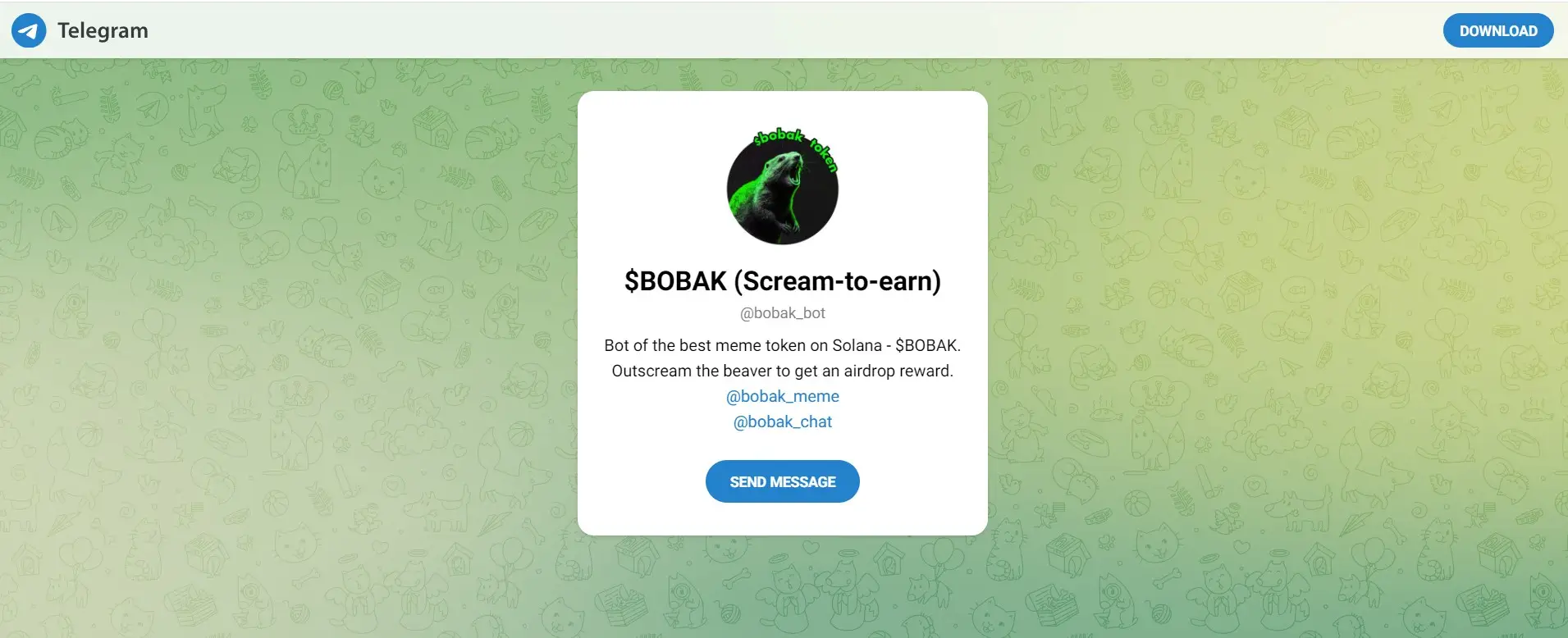The image size is (1568, 638).
Task: Open the @bobak_chat group link
Action: [783, 422]
